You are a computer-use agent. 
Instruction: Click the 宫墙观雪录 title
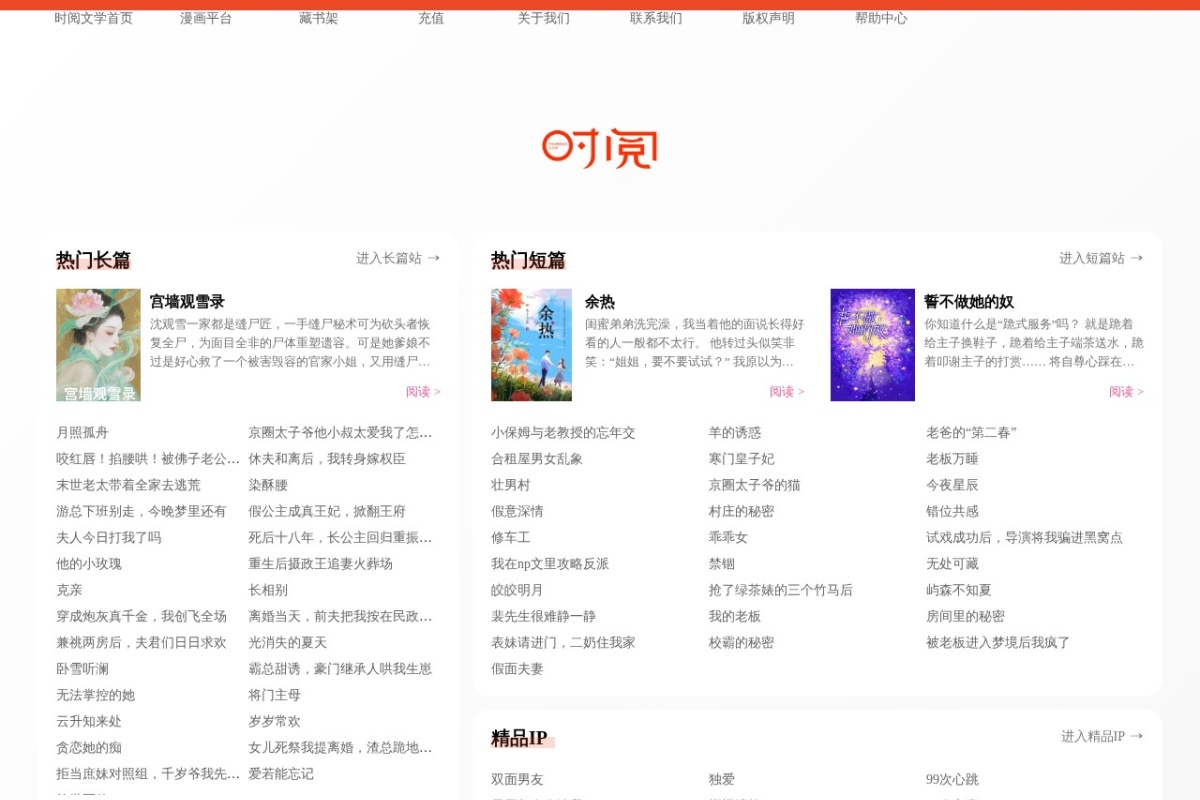(187, 301)
